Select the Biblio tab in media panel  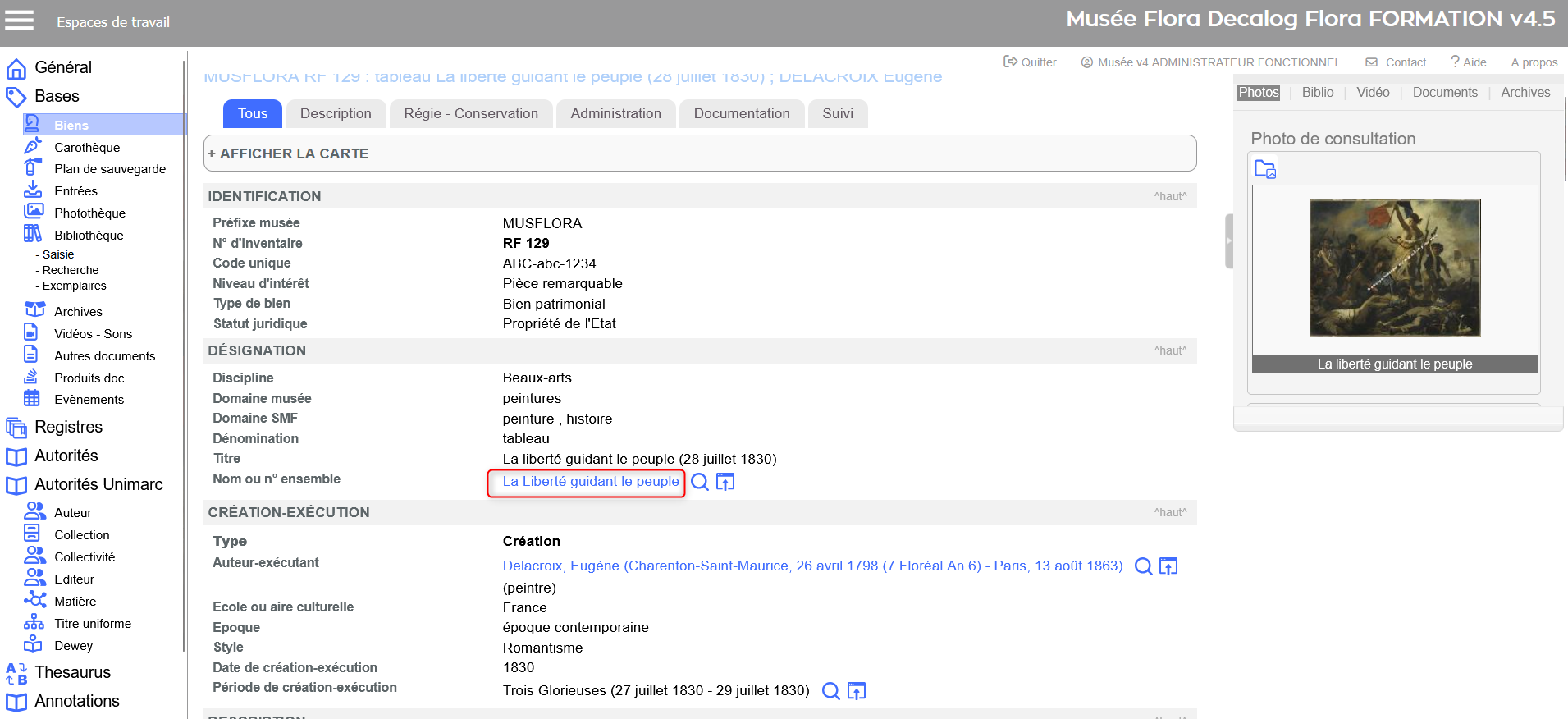pos(1317,93)
